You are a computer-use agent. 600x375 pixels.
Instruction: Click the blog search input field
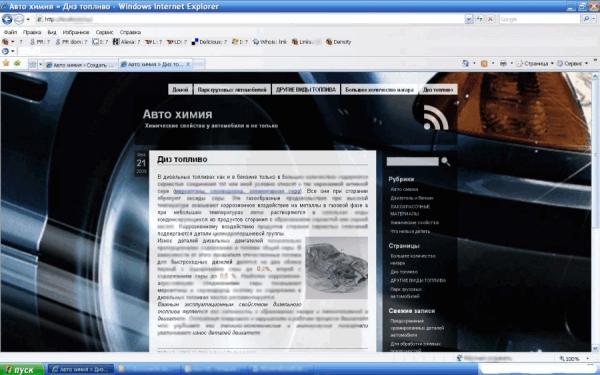point(412,161)
